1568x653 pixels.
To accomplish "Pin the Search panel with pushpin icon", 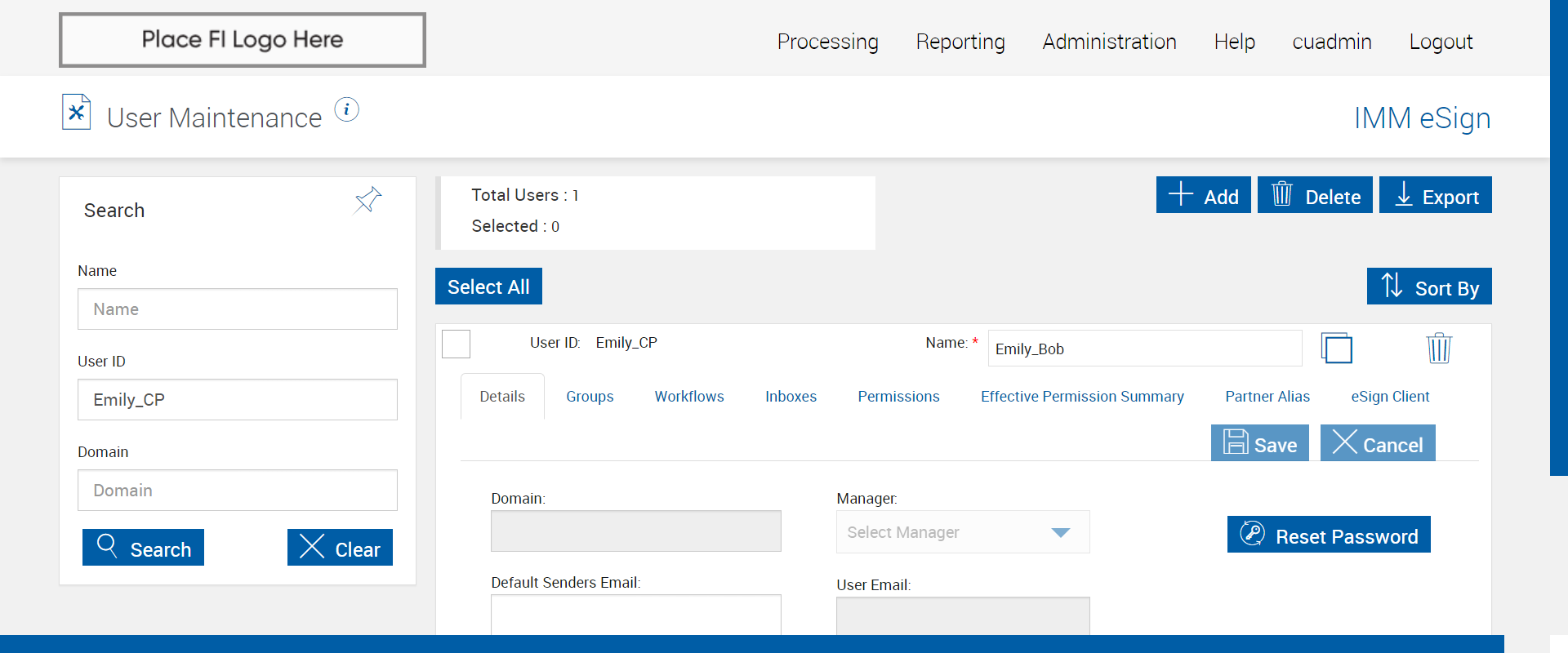I will (x=367, y=199).
